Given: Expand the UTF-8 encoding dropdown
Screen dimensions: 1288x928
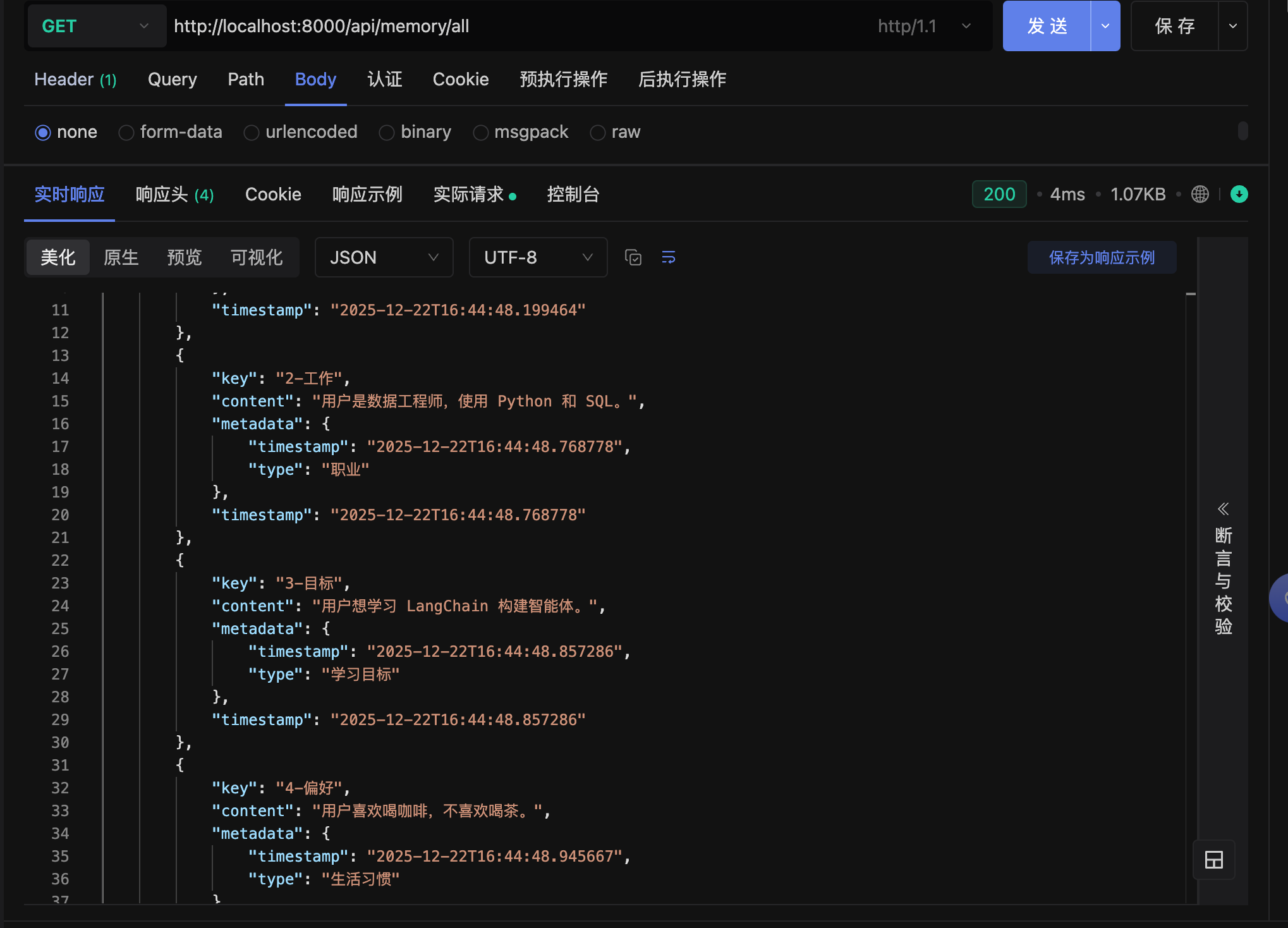Looking at the screenshot, I should pos(538,257).
